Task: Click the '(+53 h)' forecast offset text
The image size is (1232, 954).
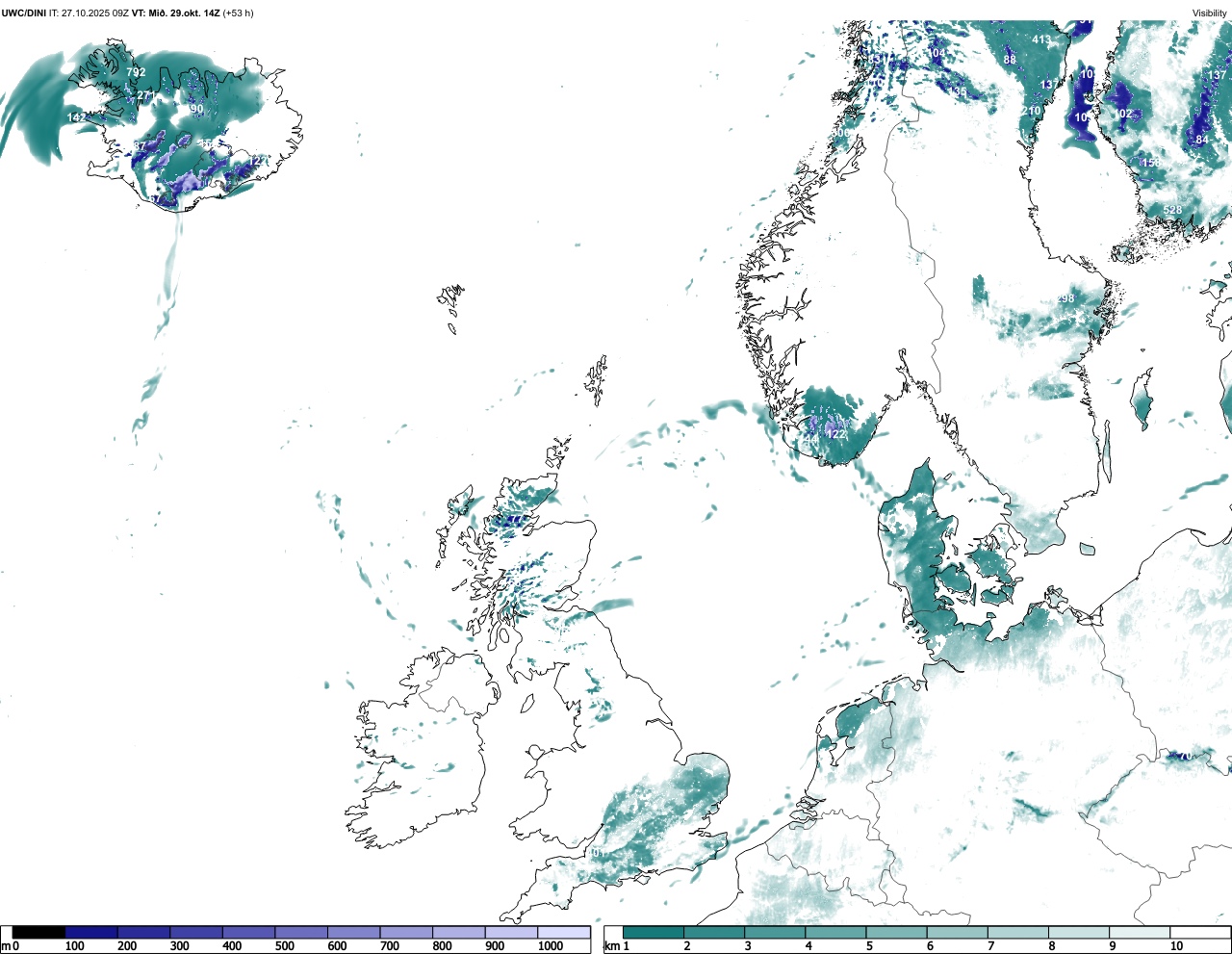Action: 238,13
